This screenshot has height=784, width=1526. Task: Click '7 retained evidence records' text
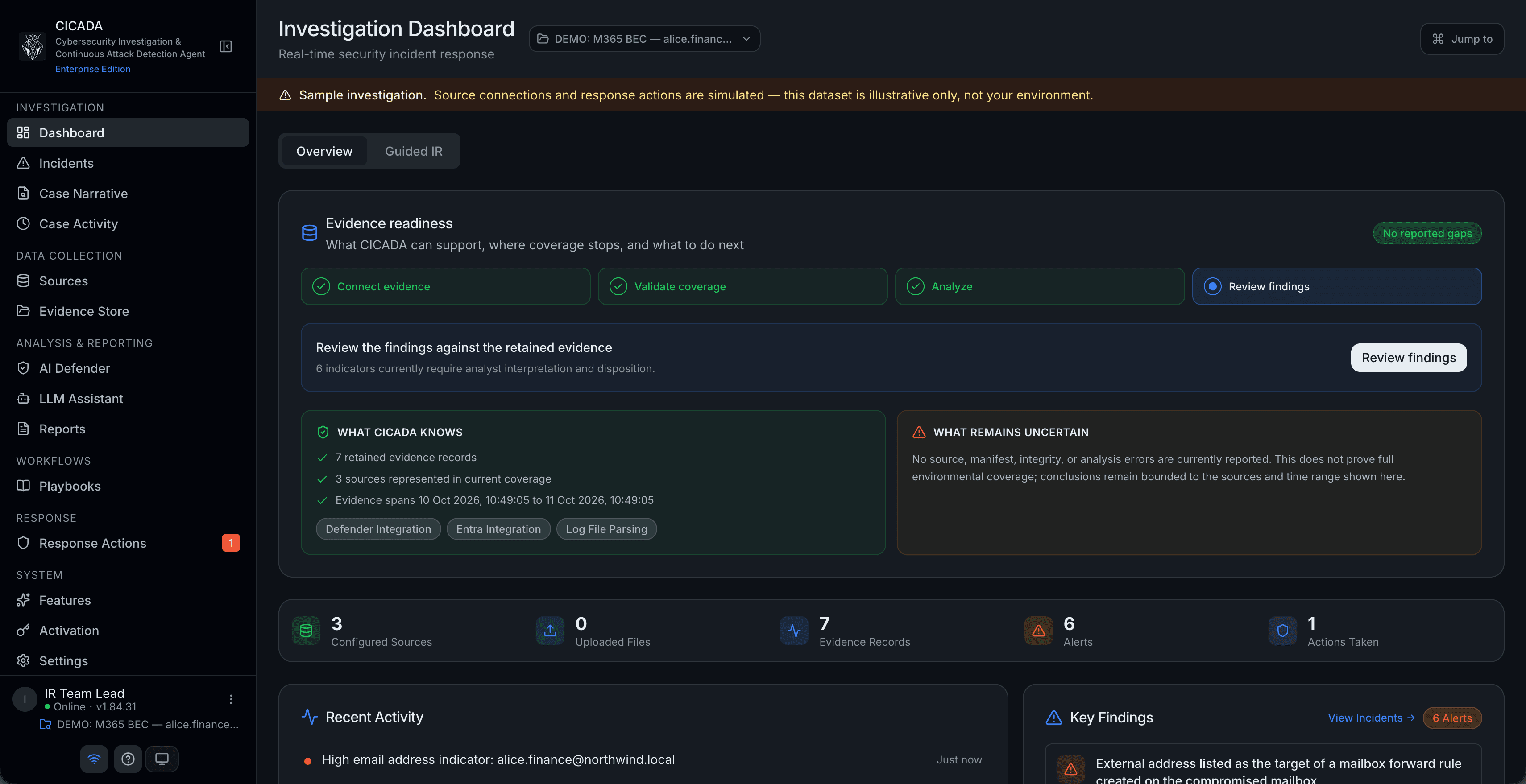tap(406, 457)
